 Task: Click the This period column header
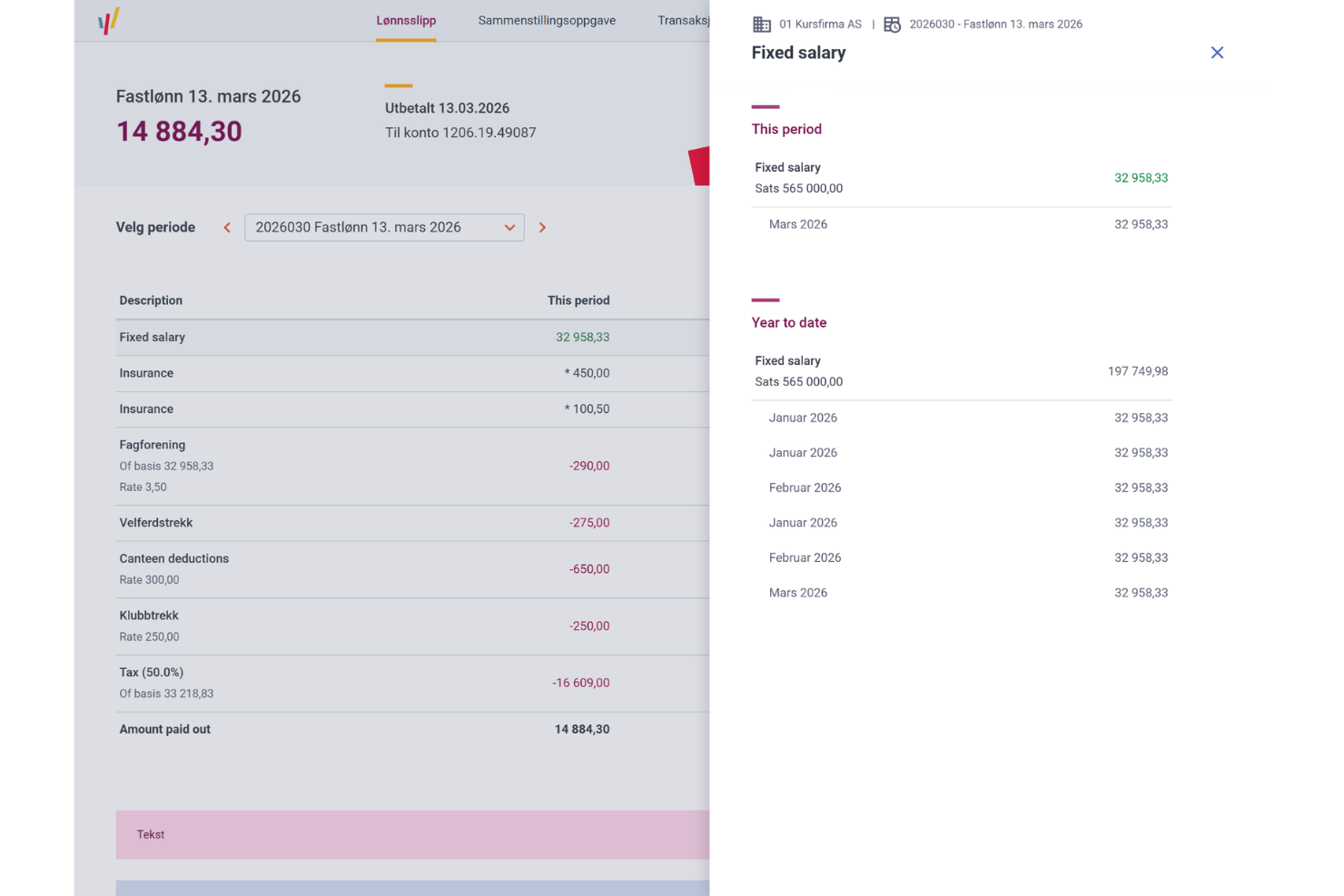[x=578, y=300]
